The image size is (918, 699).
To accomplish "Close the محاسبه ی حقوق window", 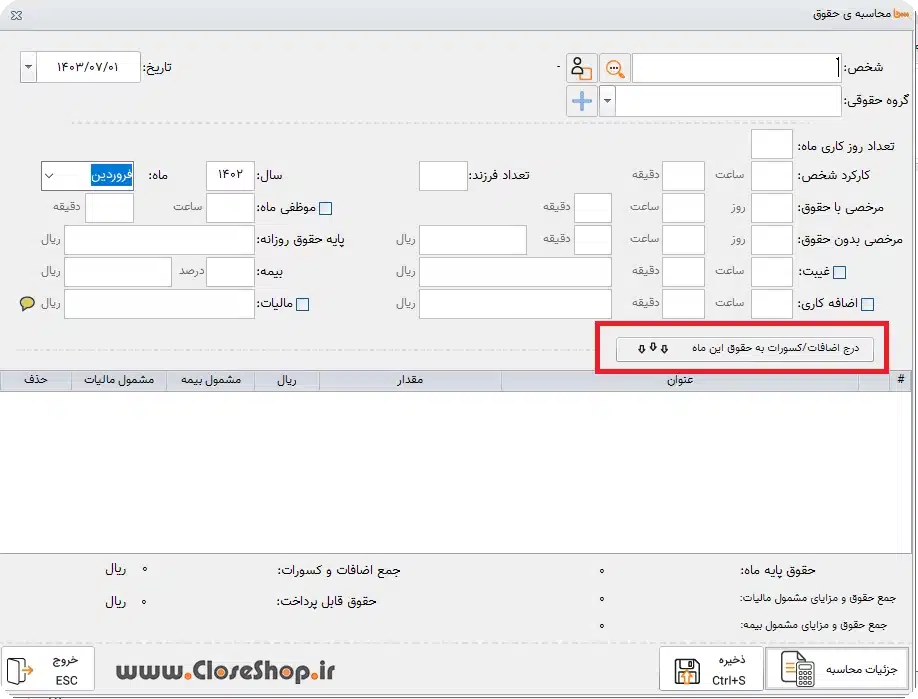I will [x=16, y=16].
